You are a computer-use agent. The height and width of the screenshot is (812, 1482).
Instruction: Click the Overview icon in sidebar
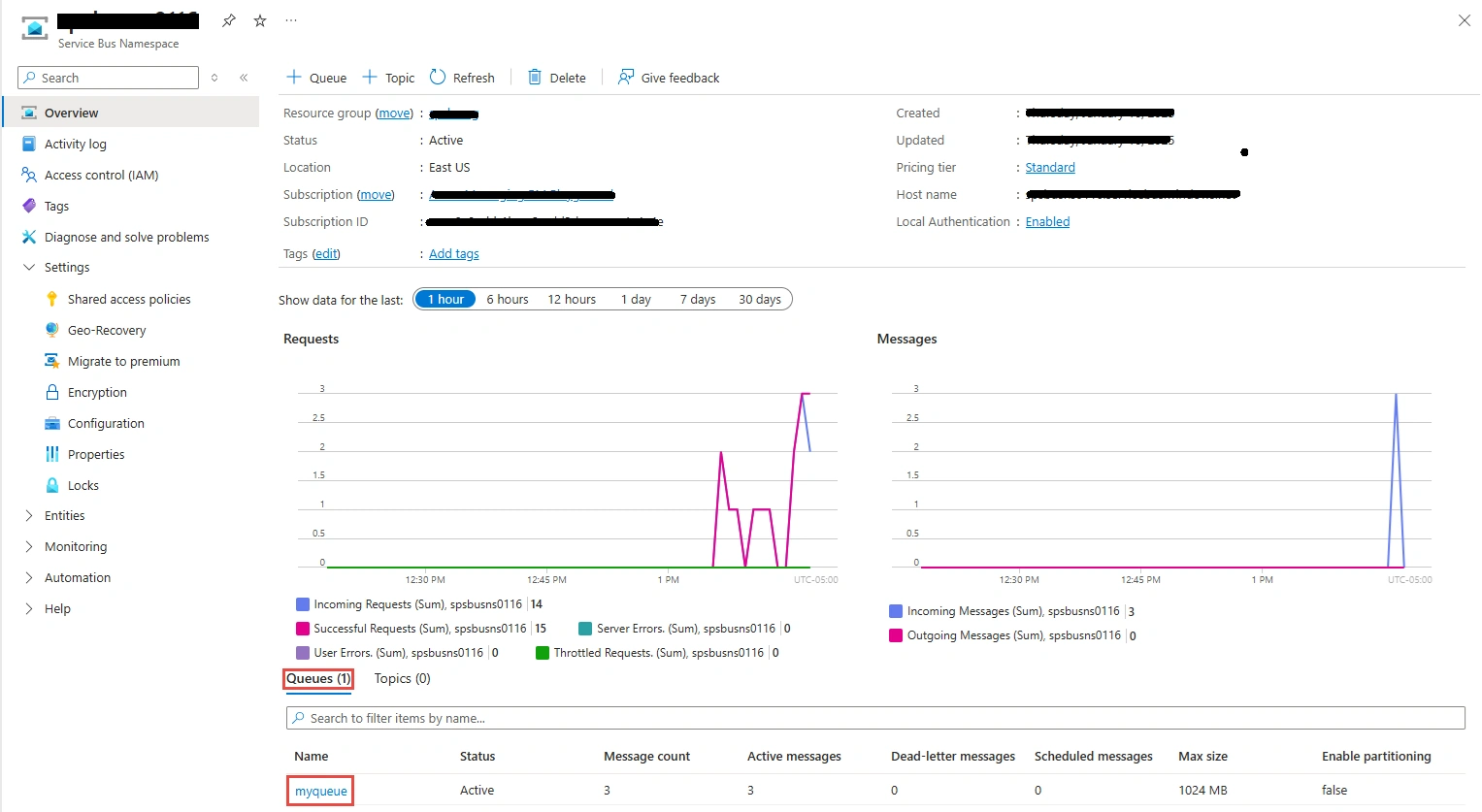coord(29,113)
